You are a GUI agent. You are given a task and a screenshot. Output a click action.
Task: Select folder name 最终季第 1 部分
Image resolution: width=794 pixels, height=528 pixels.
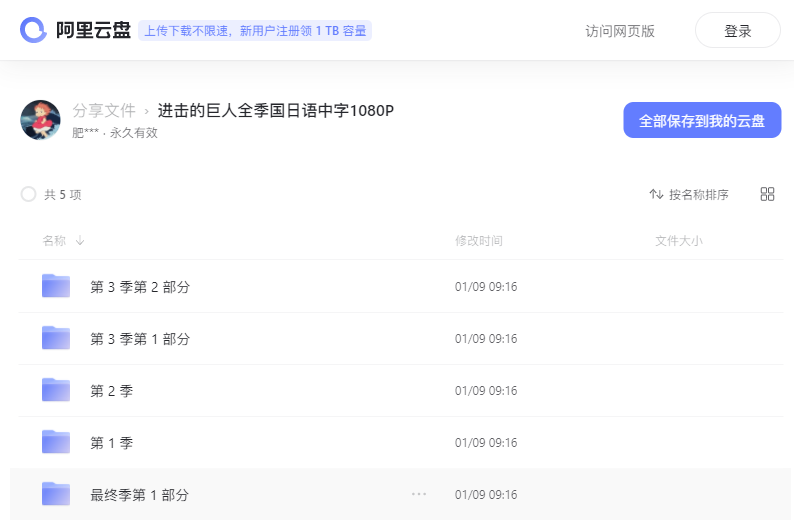(139, 495)
